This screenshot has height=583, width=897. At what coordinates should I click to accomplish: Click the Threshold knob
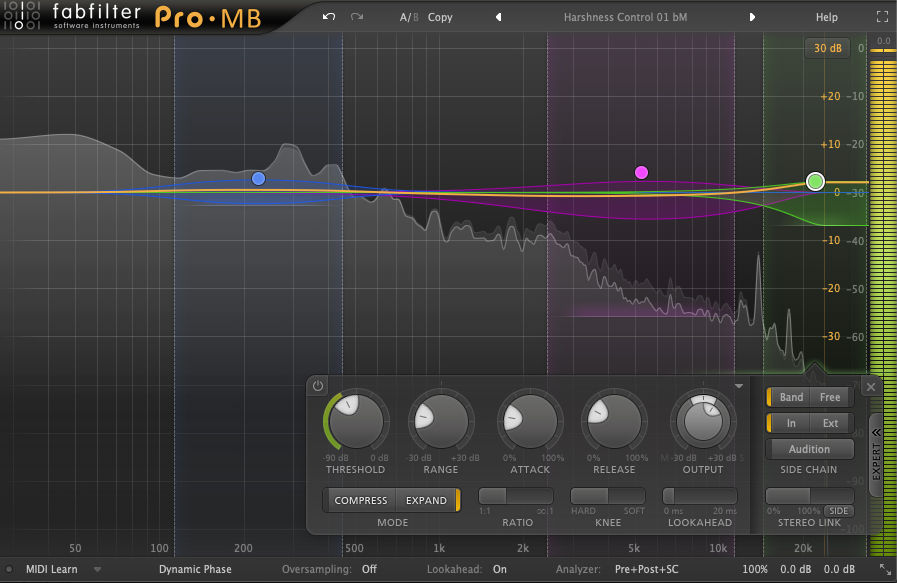(355, 422)
